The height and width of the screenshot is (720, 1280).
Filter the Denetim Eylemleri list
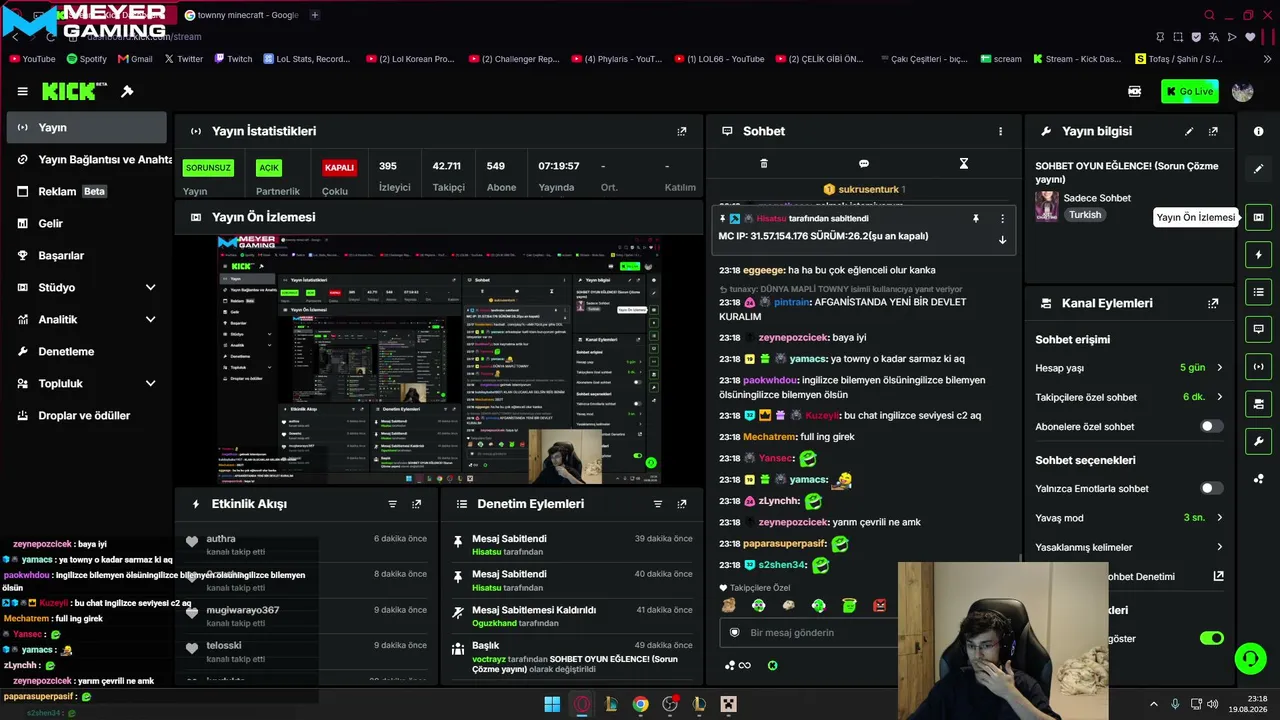[x=657, y=504]
